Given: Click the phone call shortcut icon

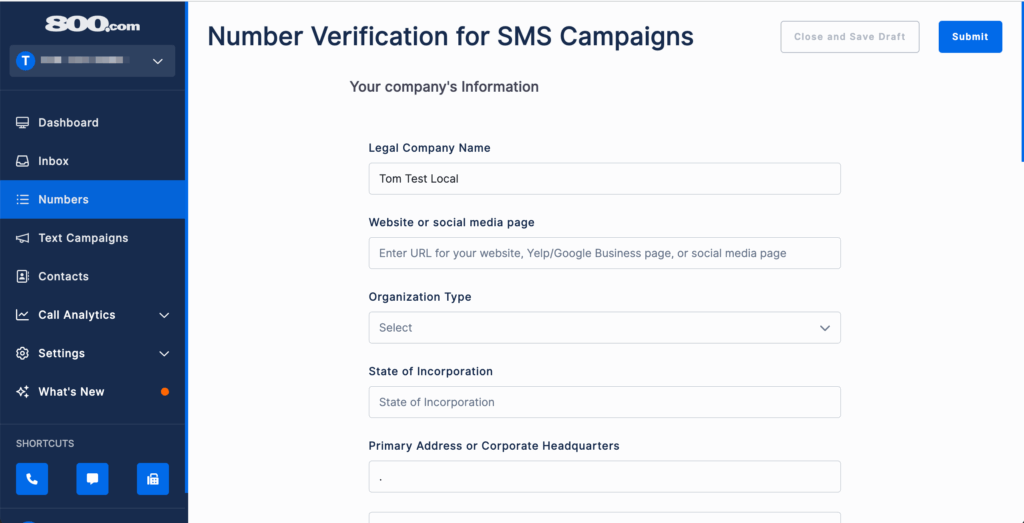Looking at the screenshot, I should 31,479.
